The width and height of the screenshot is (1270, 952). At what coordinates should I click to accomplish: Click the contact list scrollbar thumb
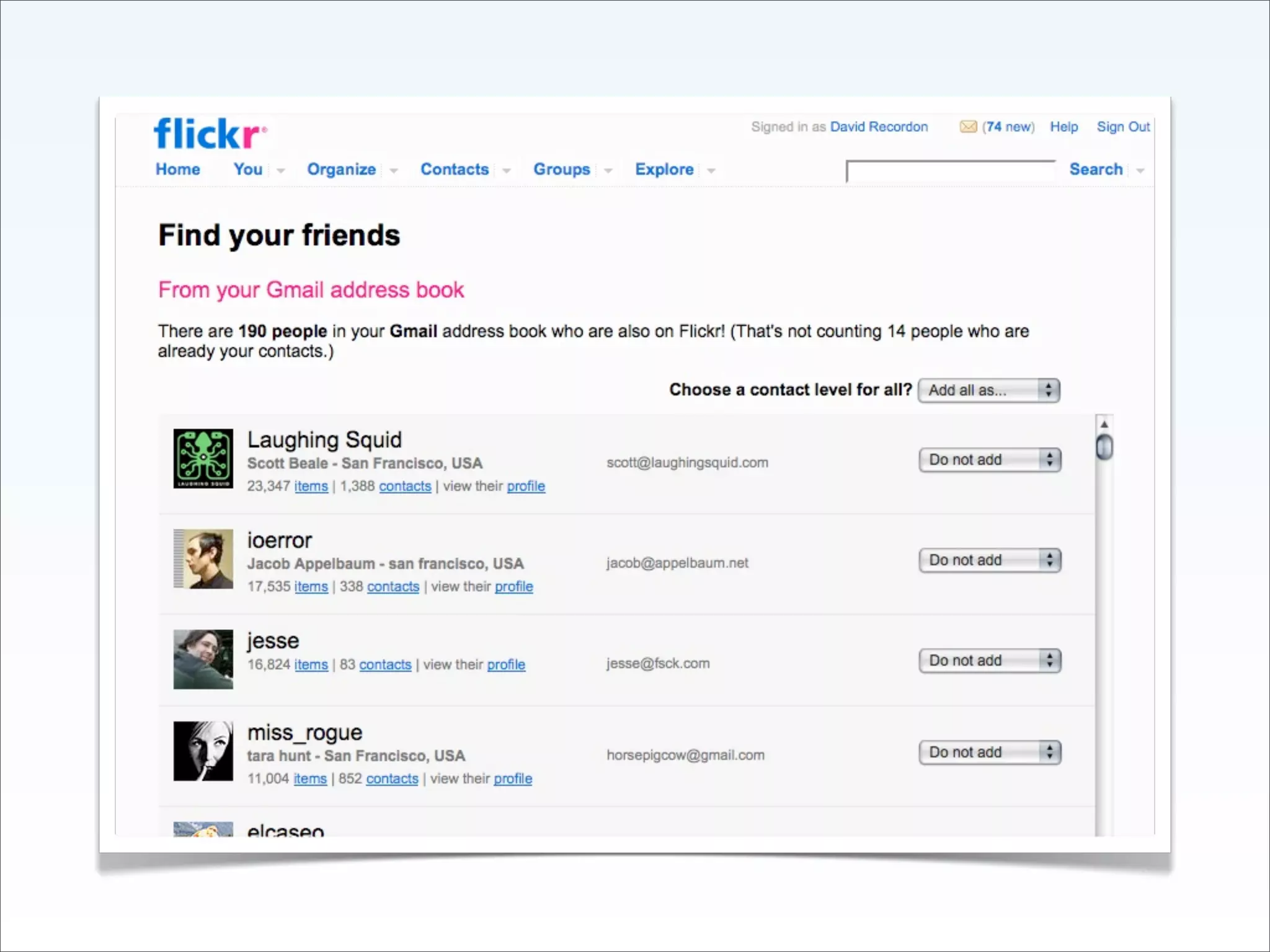(x=1104, y=447)
